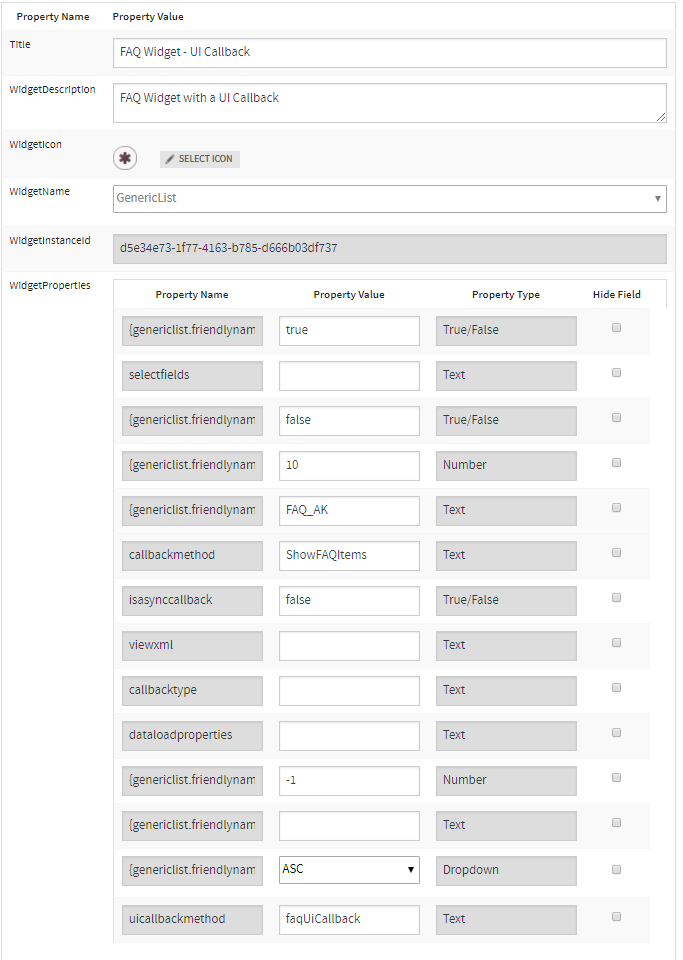The image size is (683, 960).
Task: Check Hide Field for the callbackmethod row
Action: coord(616,552)
